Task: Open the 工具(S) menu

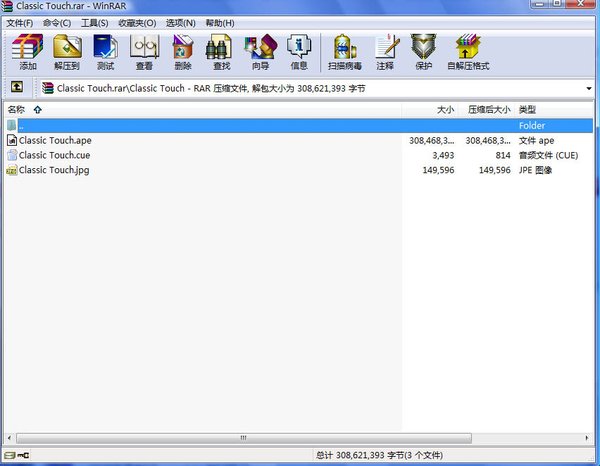Action: tap(95, 23)
